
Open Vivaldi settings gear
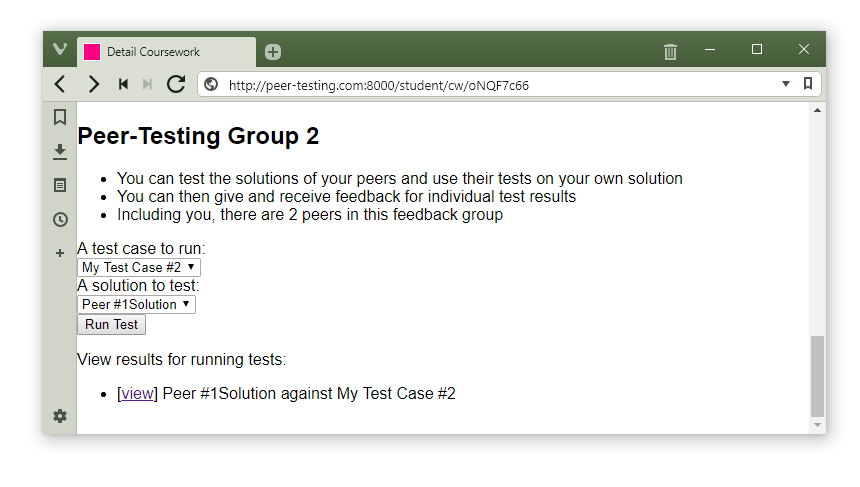[x=60, y=416]
